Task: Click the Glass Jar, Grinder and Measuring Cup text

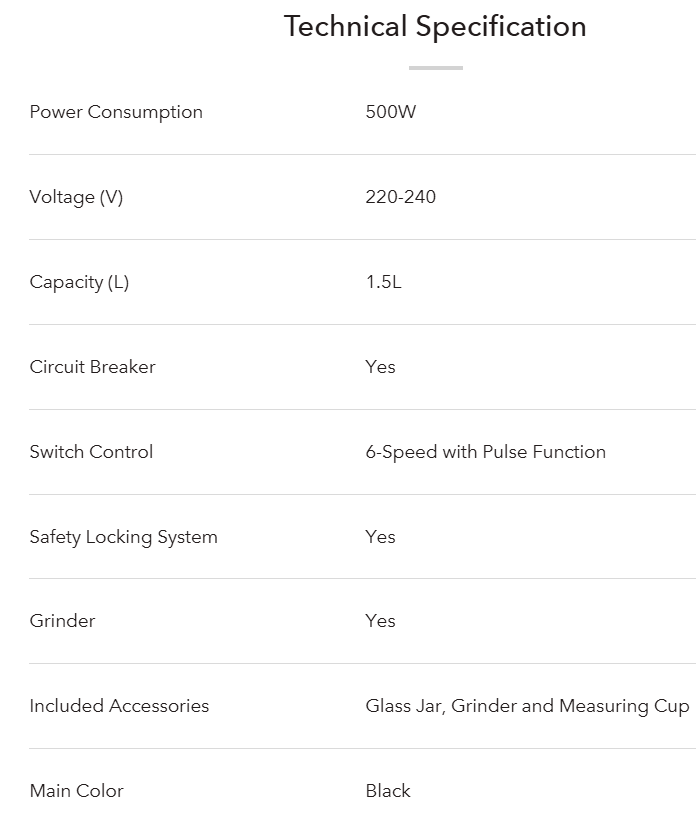Action: (x=528, y=706)
